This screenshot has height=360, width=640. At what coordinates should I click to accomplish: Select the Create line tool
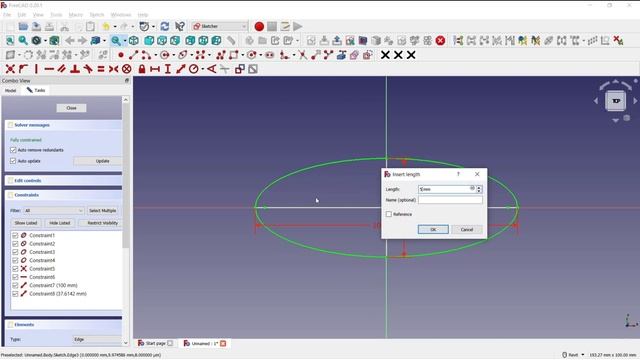133,55
